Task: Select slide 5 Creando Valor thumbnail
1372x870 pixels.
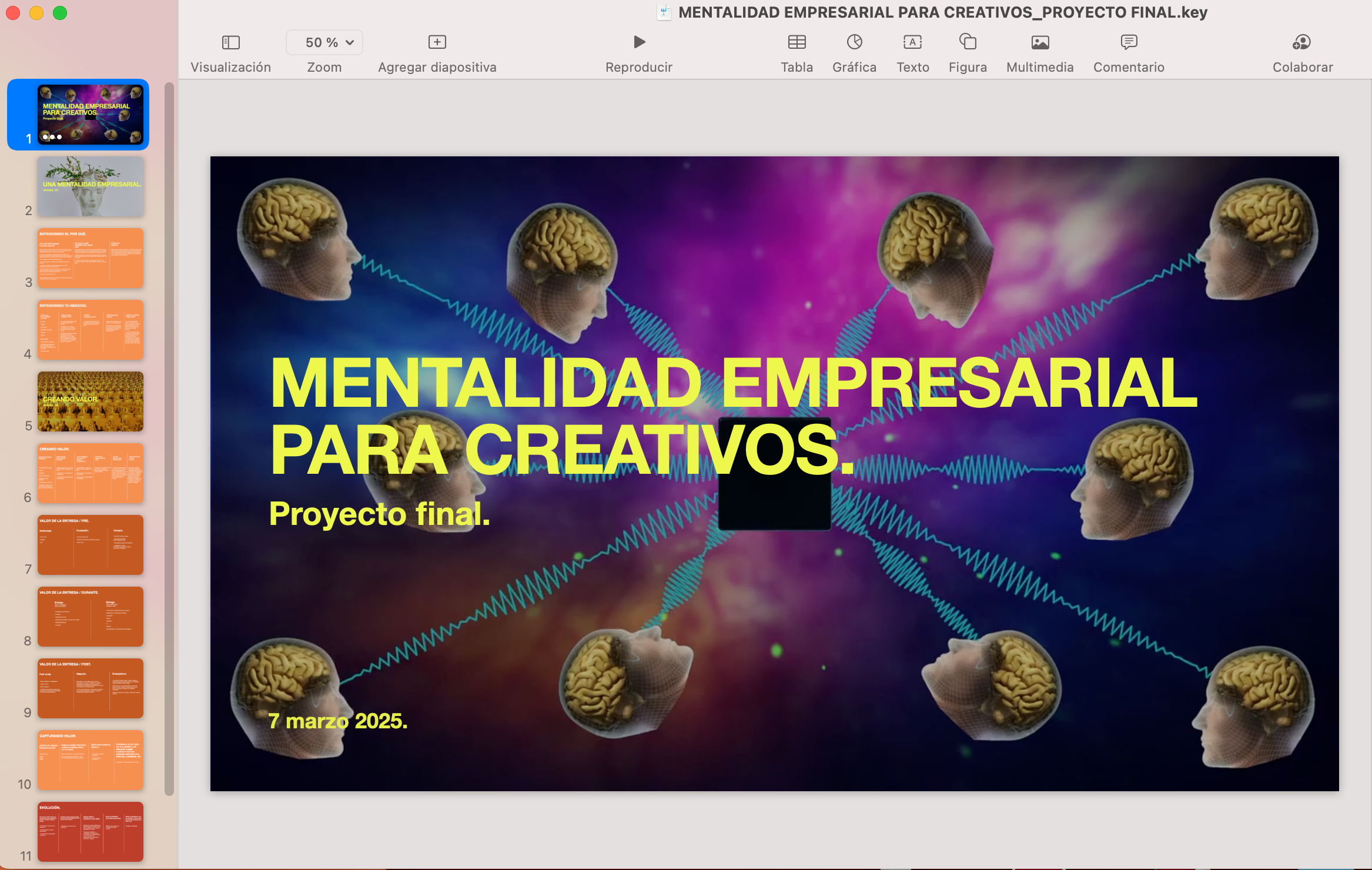Action: click(x=91, y=401)
